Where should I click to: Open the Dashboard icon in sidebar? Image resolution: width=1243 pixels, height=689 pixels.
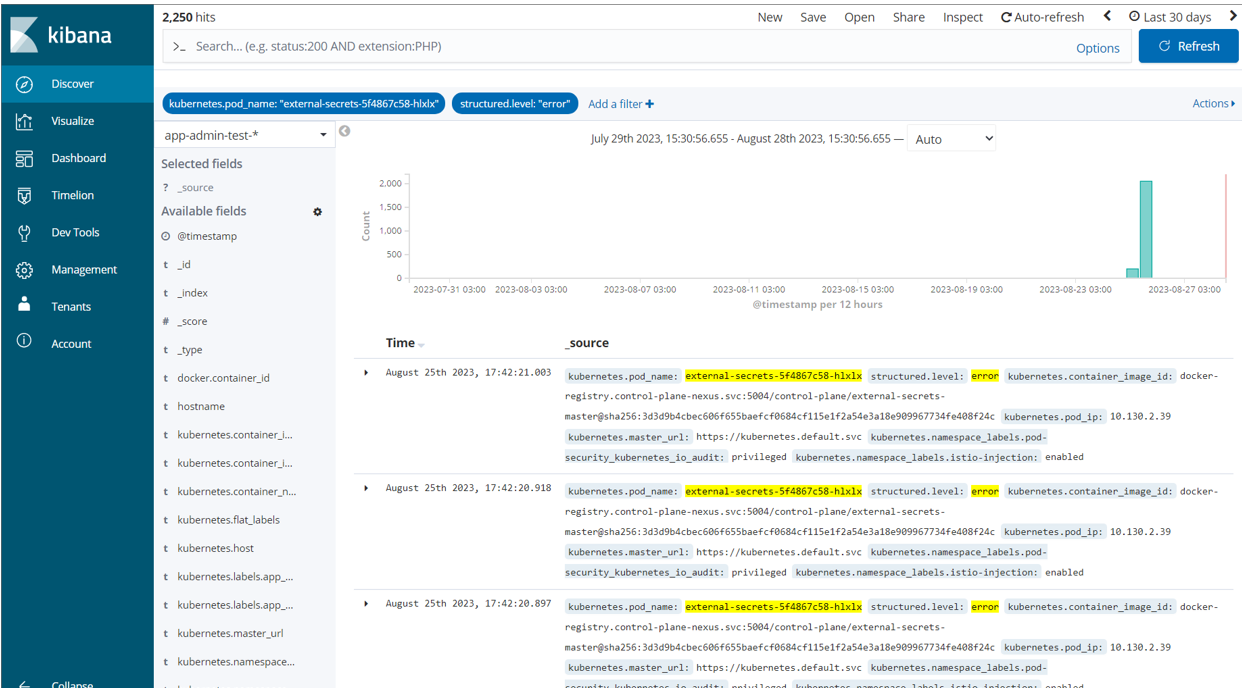click(24, 158)
